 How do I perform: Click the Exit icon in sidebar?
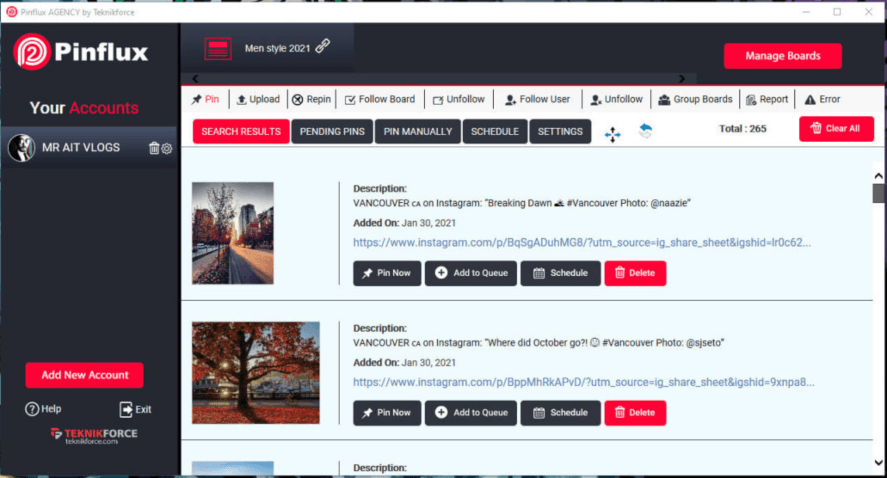pyautogui.click(x=127, y=409)
